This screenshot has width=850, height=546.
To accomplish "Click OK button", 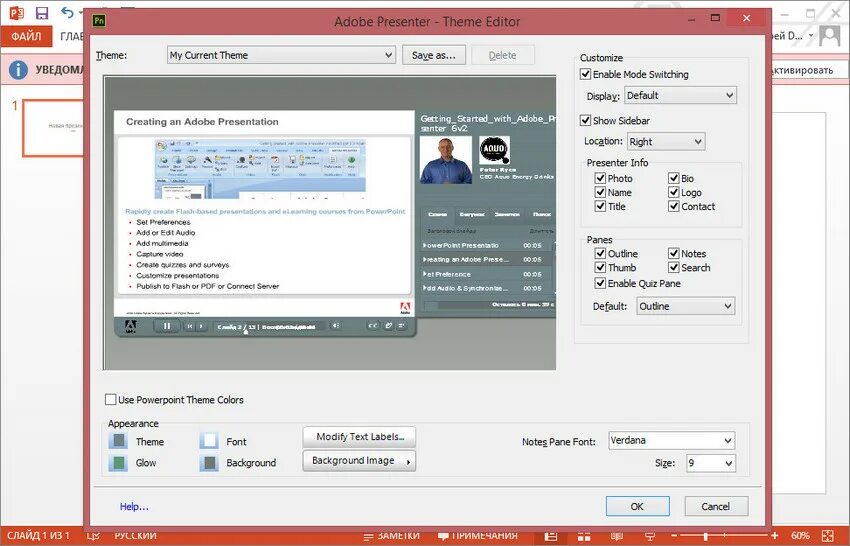I will click(x=638, y=506).
